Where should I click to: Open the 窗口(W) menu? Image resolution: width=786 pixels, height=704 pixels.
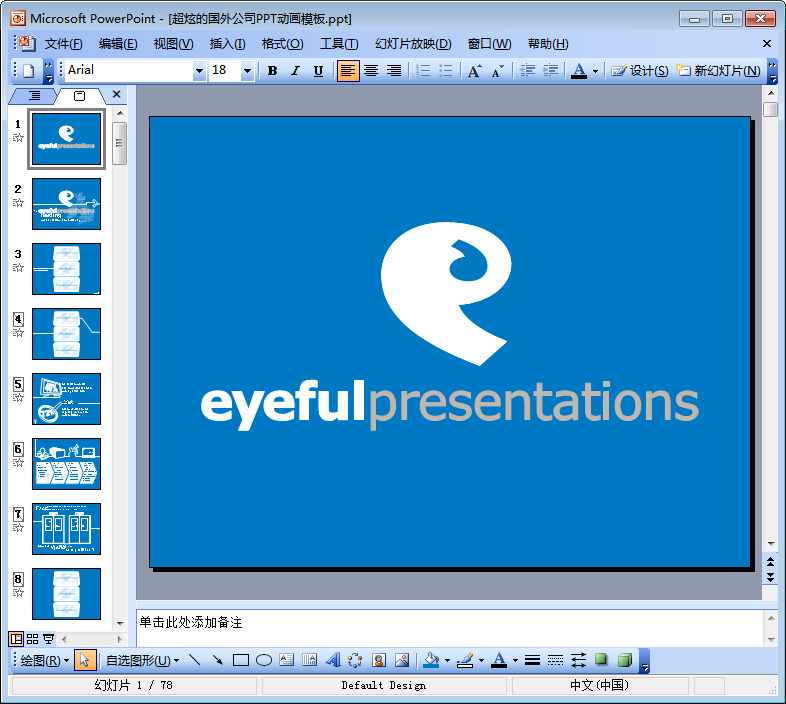(x=489, y=44)
